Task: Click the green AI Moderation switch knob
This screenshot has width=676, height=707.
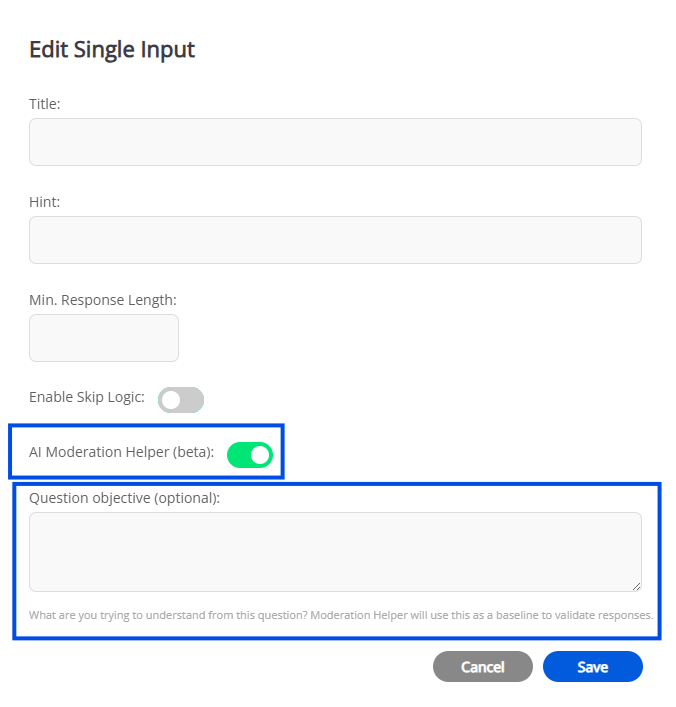Action: (260, 455)
